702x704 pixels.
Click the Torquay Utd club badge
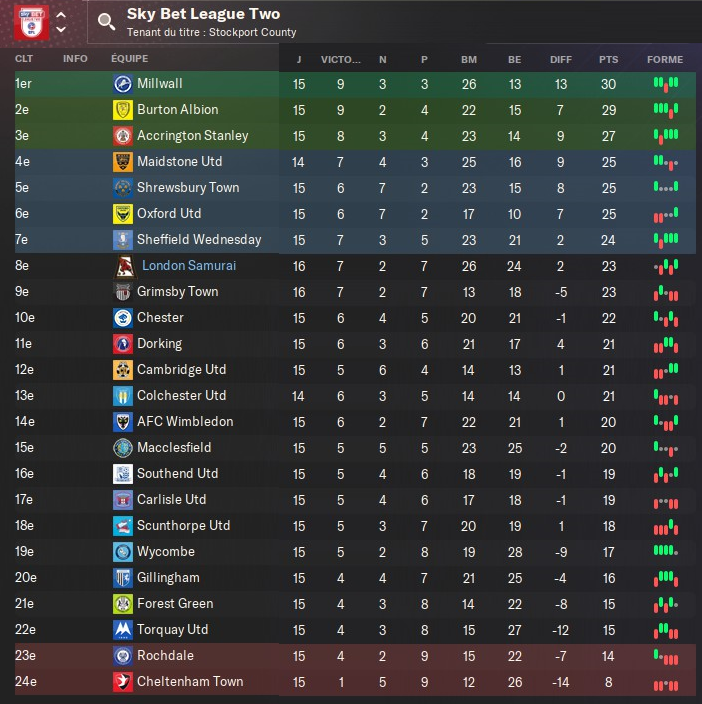(123, 630)
